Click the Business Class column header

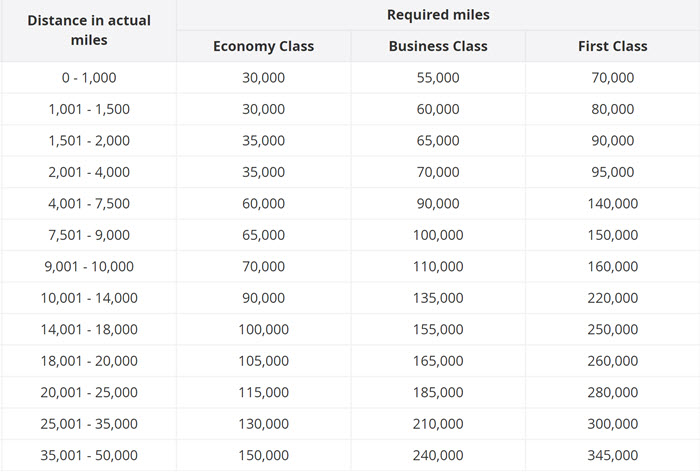tap(438, 46)
